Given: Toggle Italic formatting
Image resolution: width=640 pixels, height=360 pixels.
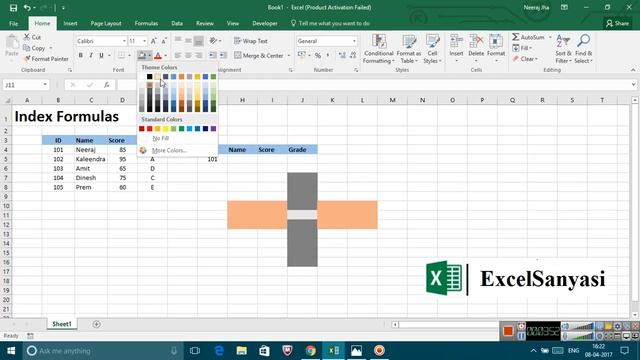Looking at the screenshot, I should point(91,56).
